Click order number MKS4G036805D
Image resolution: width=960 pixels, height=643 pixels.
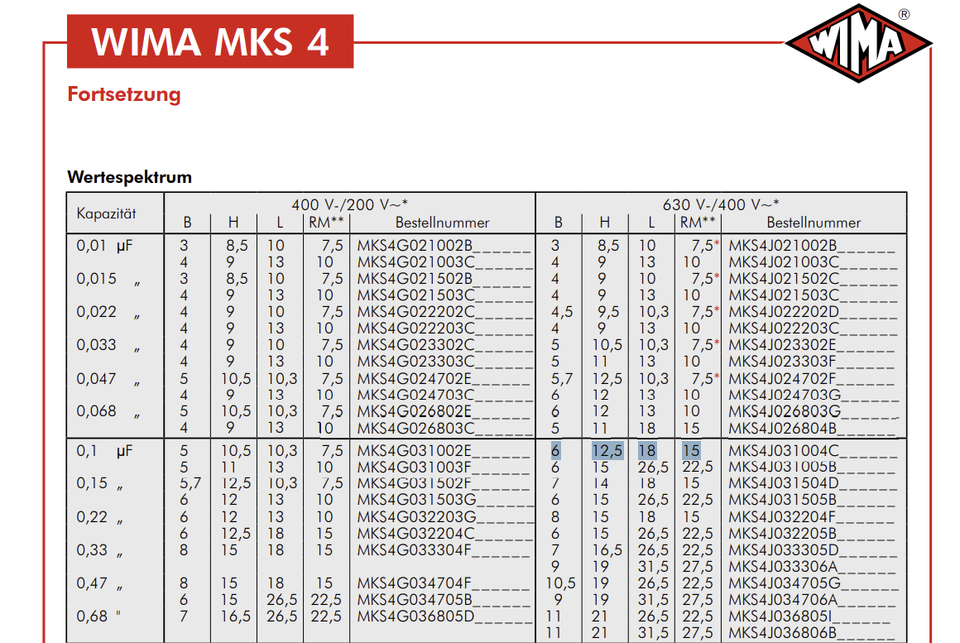point(415,615)
